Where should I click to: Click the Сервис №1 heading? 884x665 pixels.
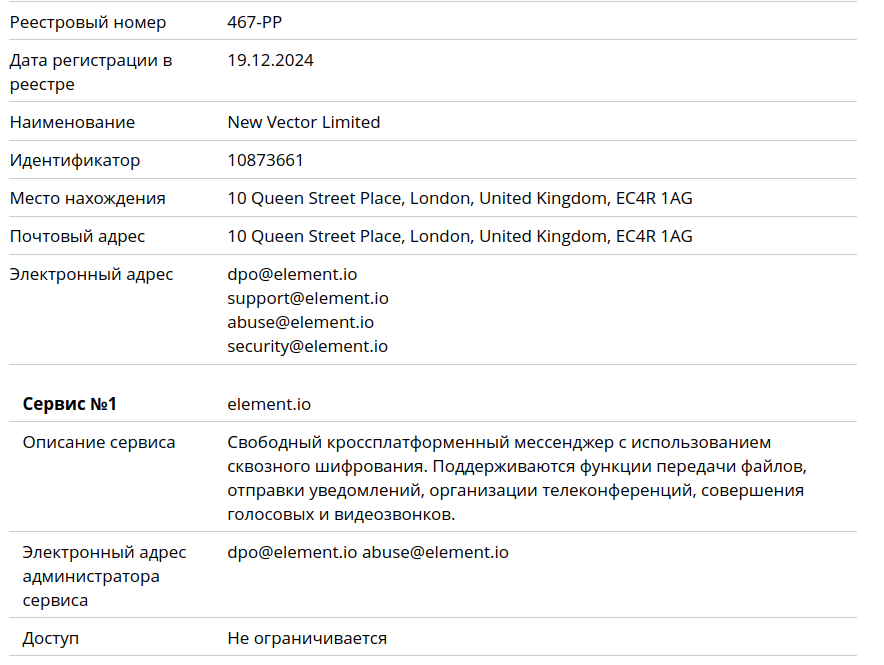pyautogui.click(x=70, y=404)
